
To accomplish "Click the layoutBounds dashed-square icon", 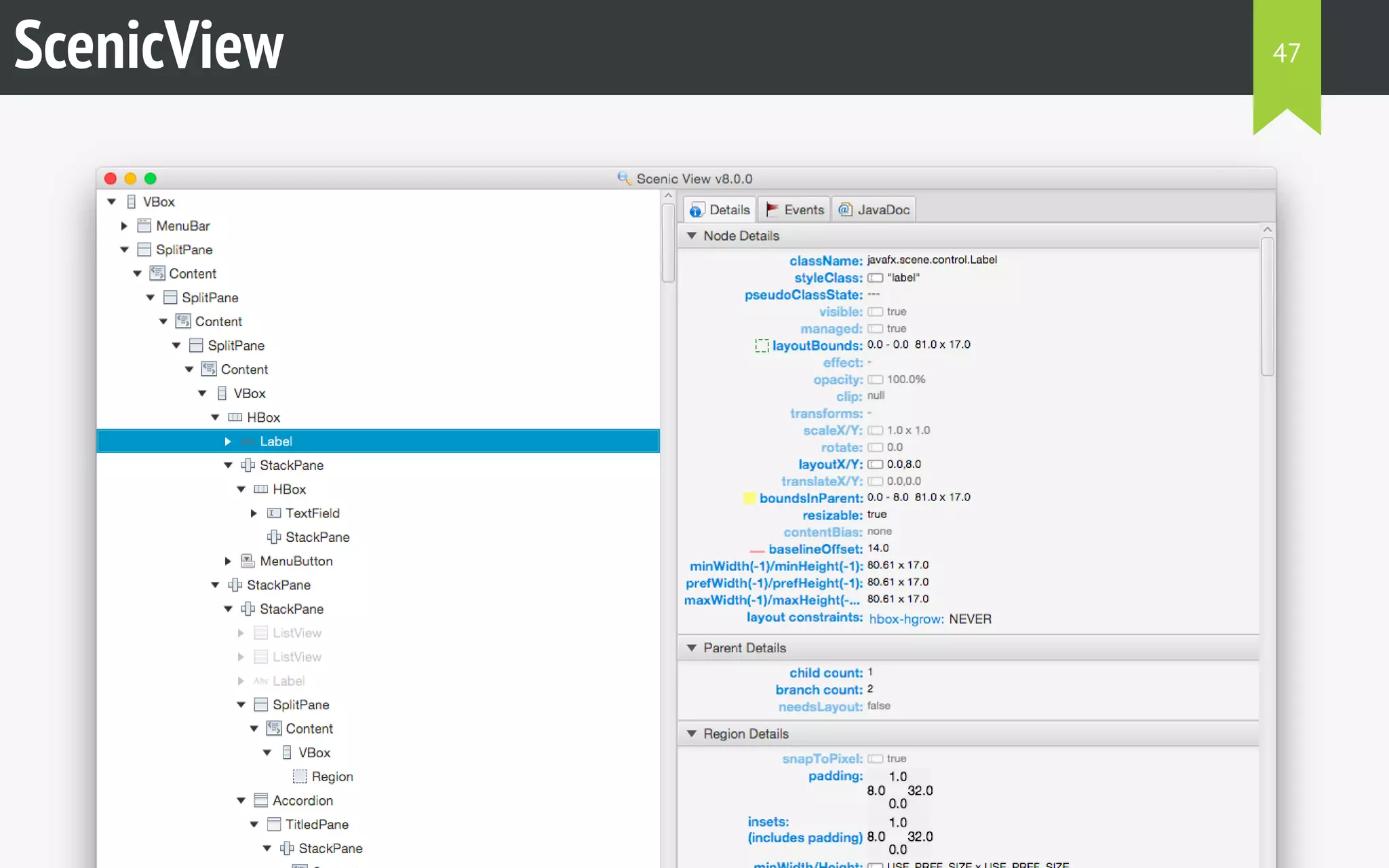I will tap(762, 346).
